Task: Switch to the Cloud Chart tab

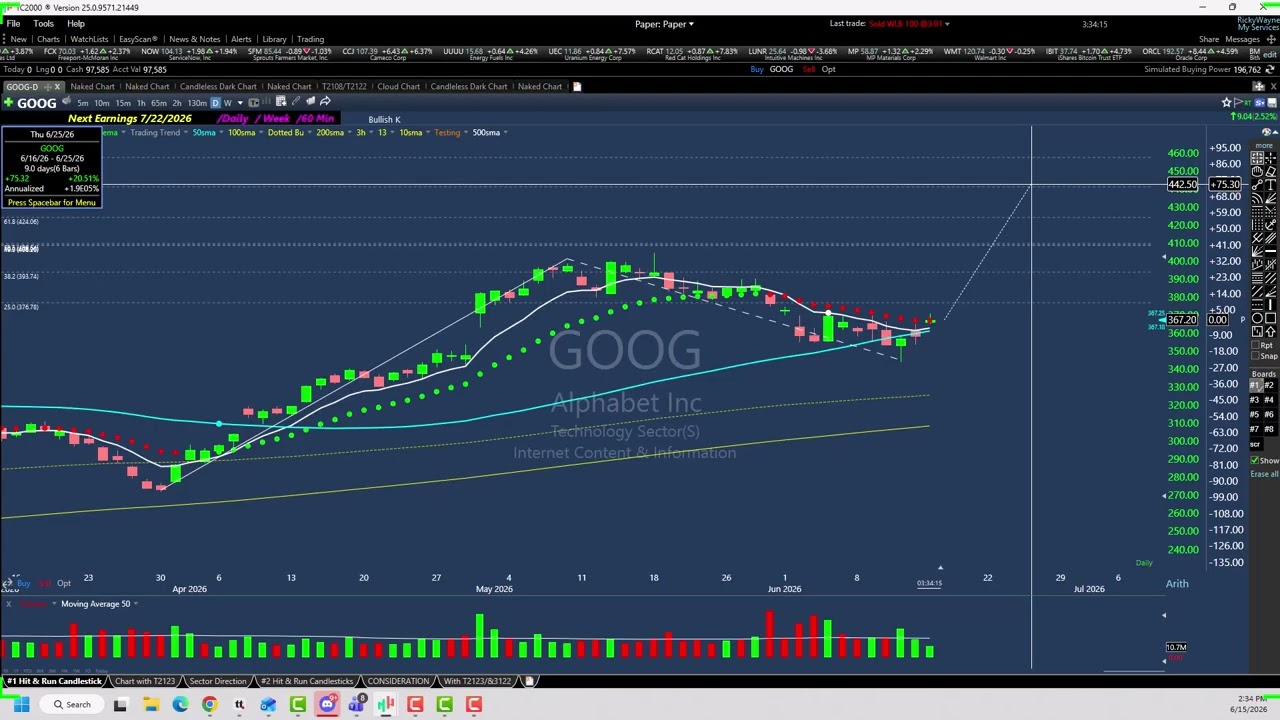Action: pos(398,86)
